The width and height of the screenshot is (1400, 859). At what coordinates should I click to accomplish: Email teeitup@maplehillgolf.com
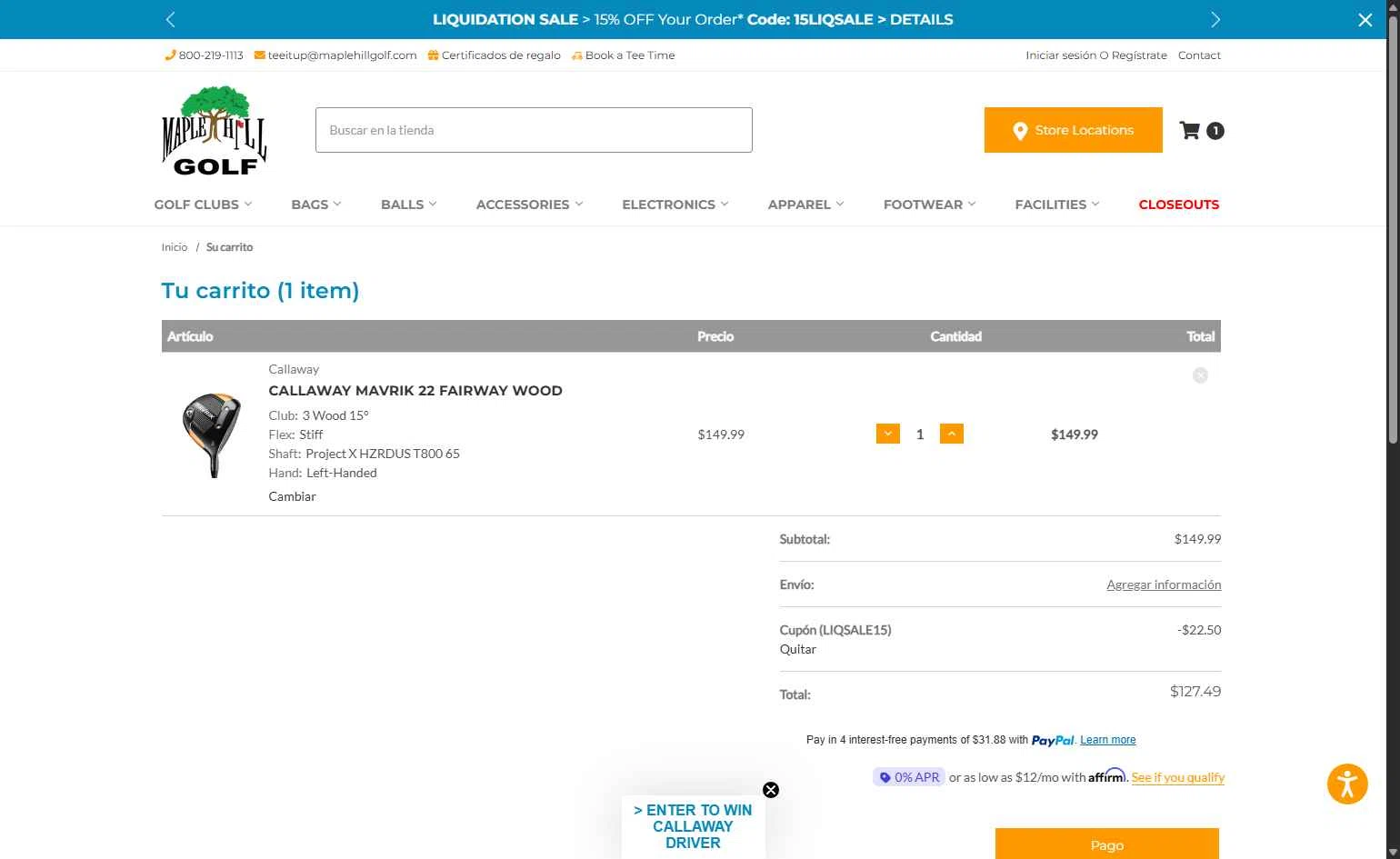click(335, 55)
